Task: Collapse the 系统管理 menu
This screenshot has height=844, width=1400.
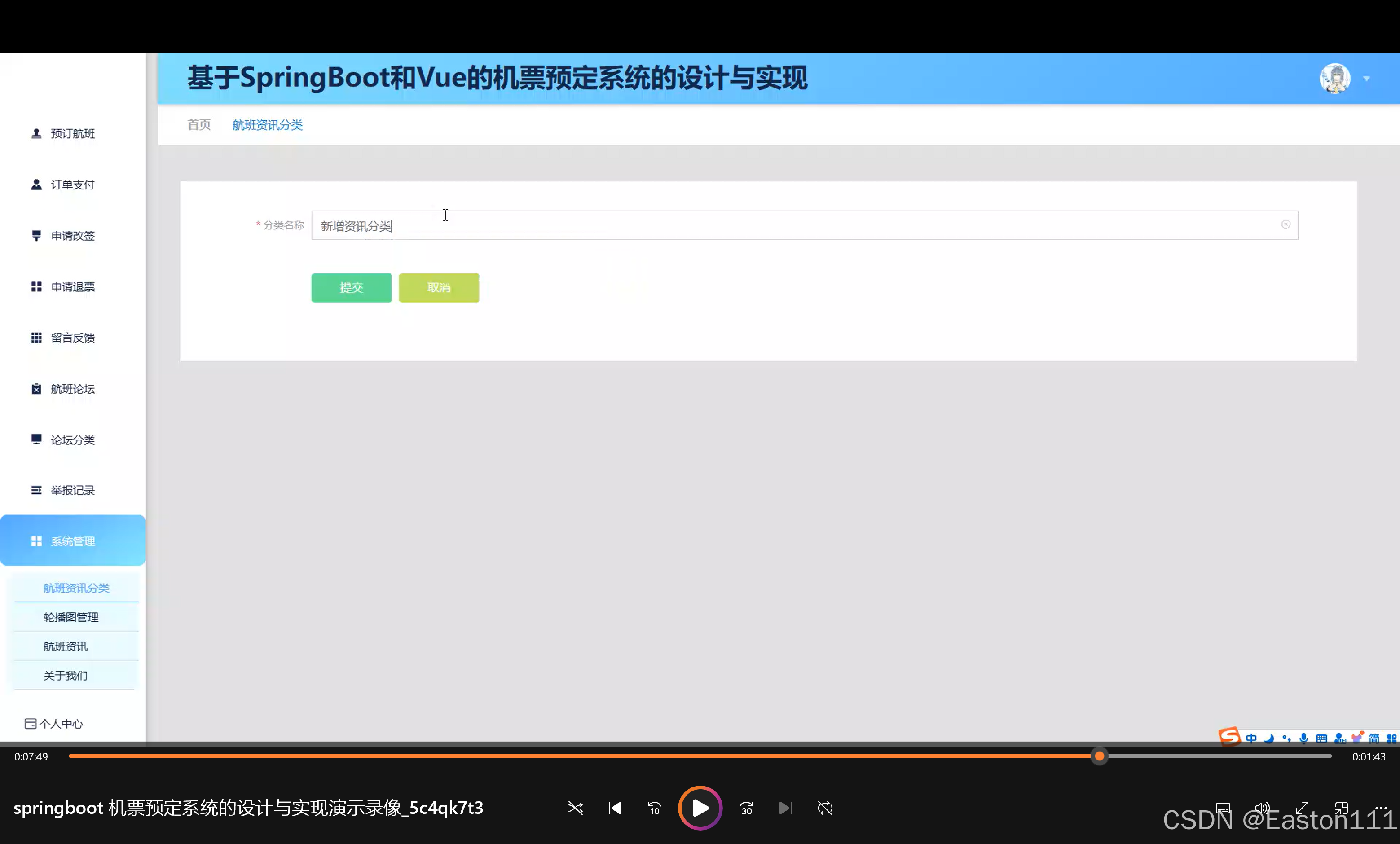Action: [x=73, y=541]
